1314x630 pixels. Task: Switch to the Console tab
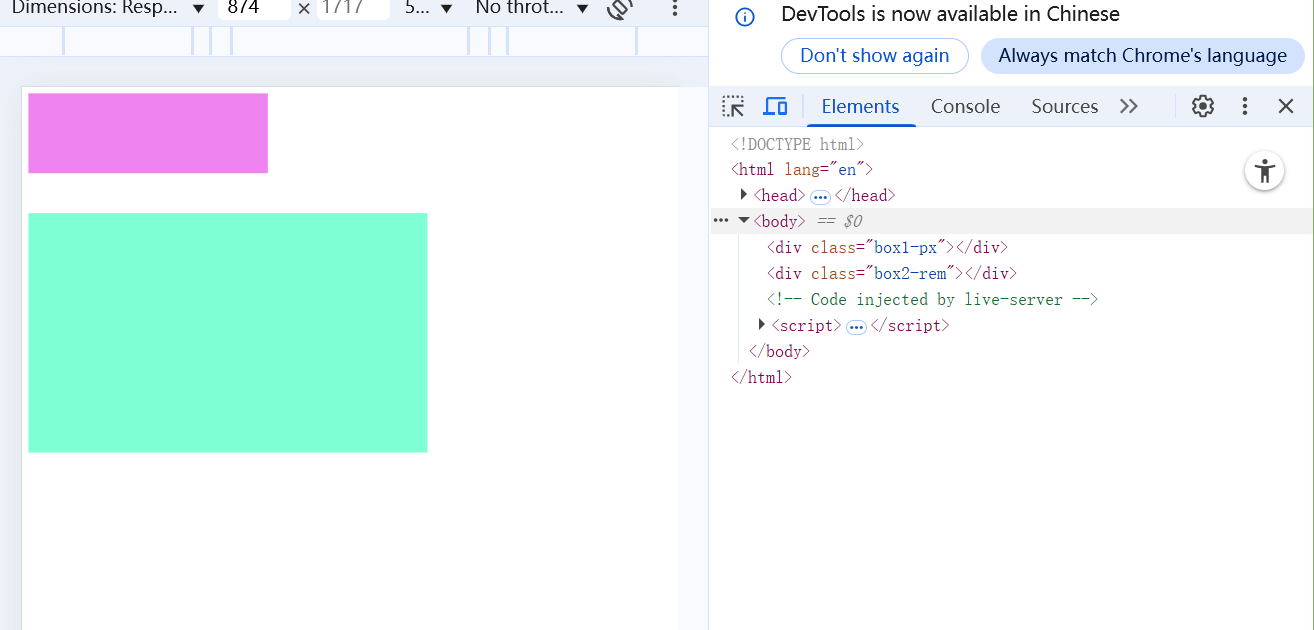[x=965, y=106]
